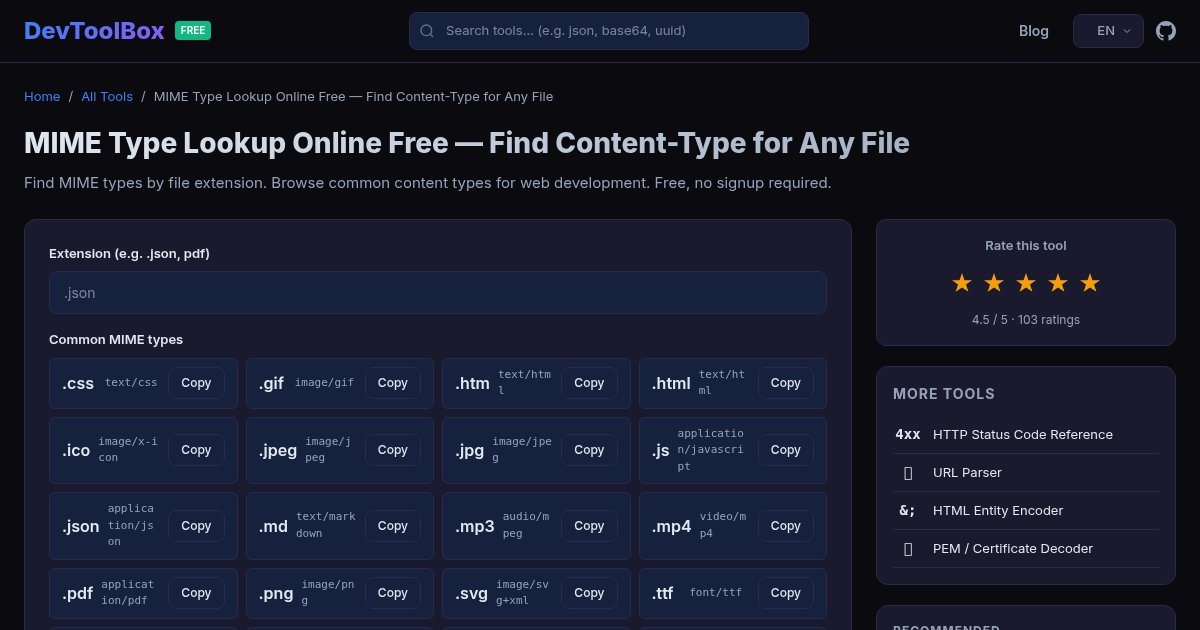Click the search magnifier icon
The width and height of the screenshot is (1200, 630).
[427, 31]
